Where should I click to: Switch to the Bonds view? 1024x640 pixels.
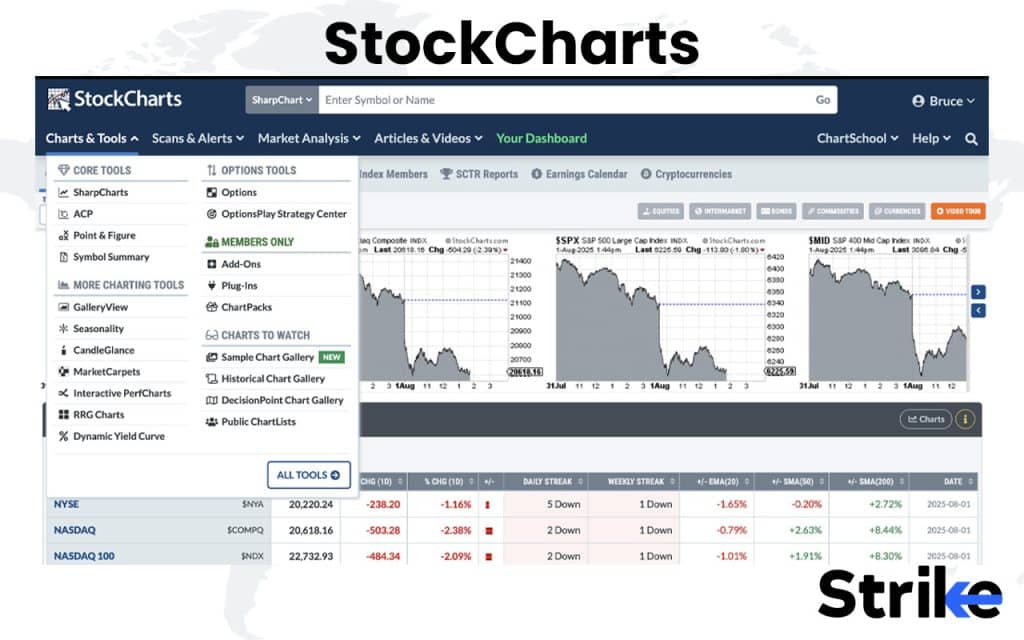776,211
